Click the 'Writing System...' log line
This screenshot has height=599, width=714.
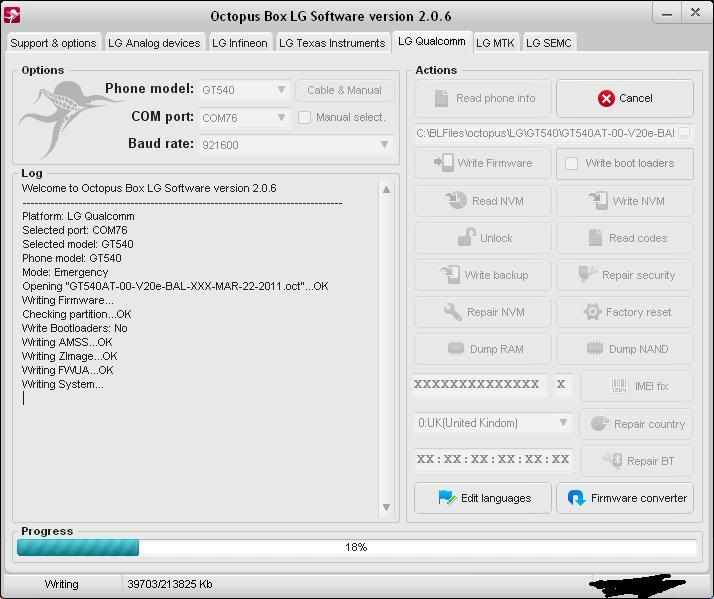[63, 384]
